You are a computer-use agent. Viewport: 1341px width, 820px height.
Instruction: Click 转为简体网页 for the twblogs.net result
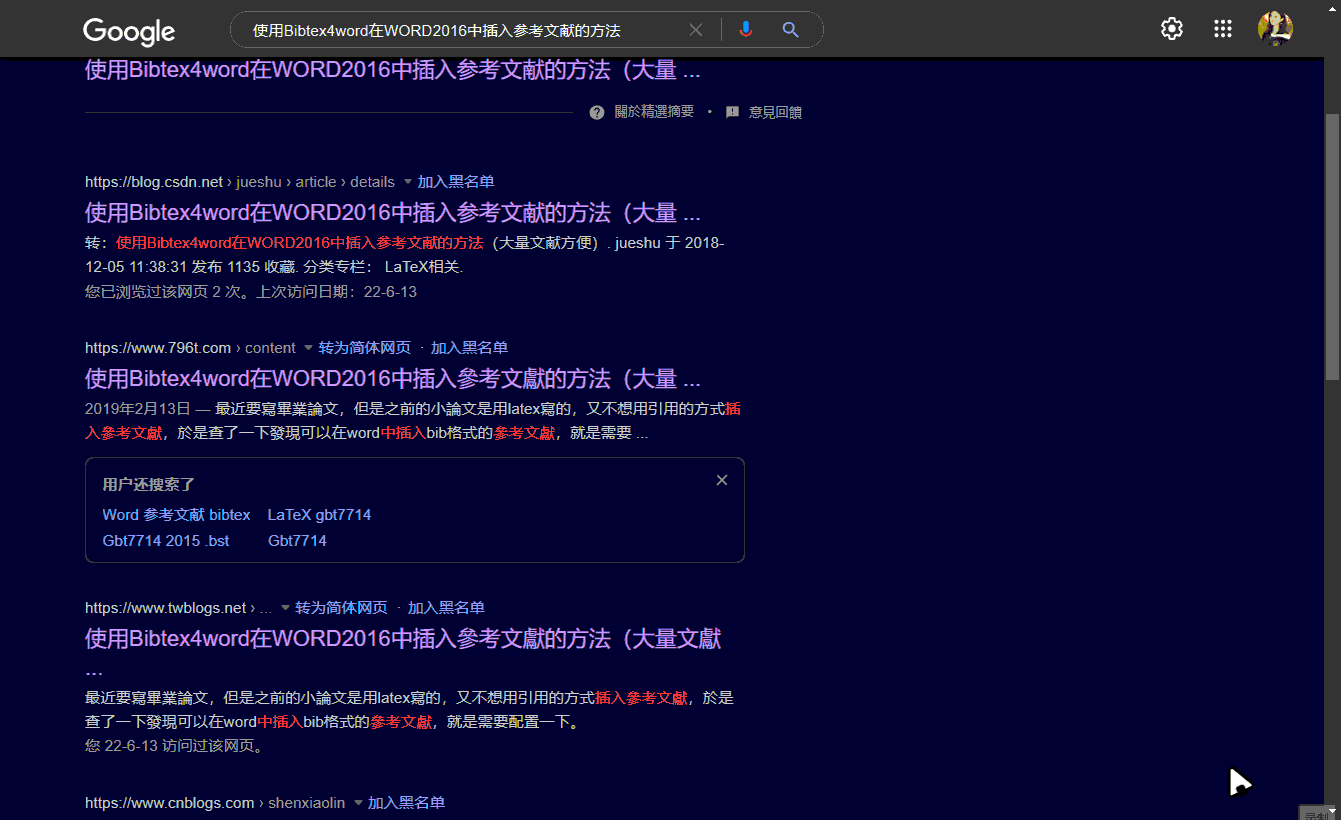(x=341, y=608)
